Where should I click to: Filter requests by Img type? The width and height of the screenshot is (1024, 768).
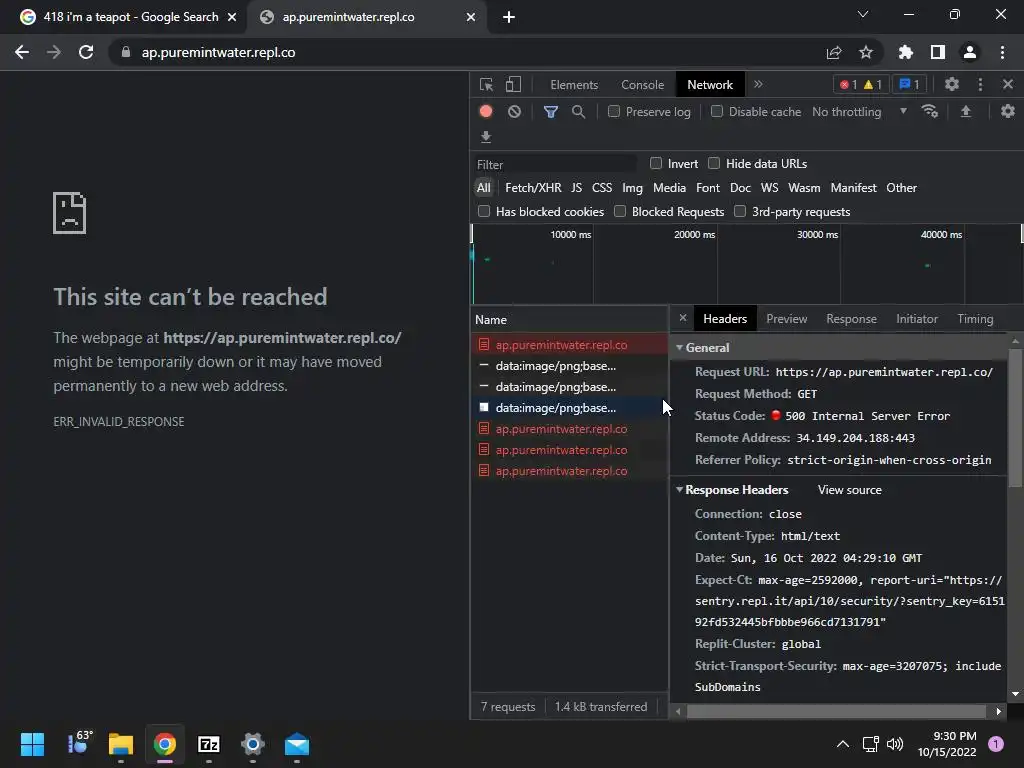[x=632, y=187]
